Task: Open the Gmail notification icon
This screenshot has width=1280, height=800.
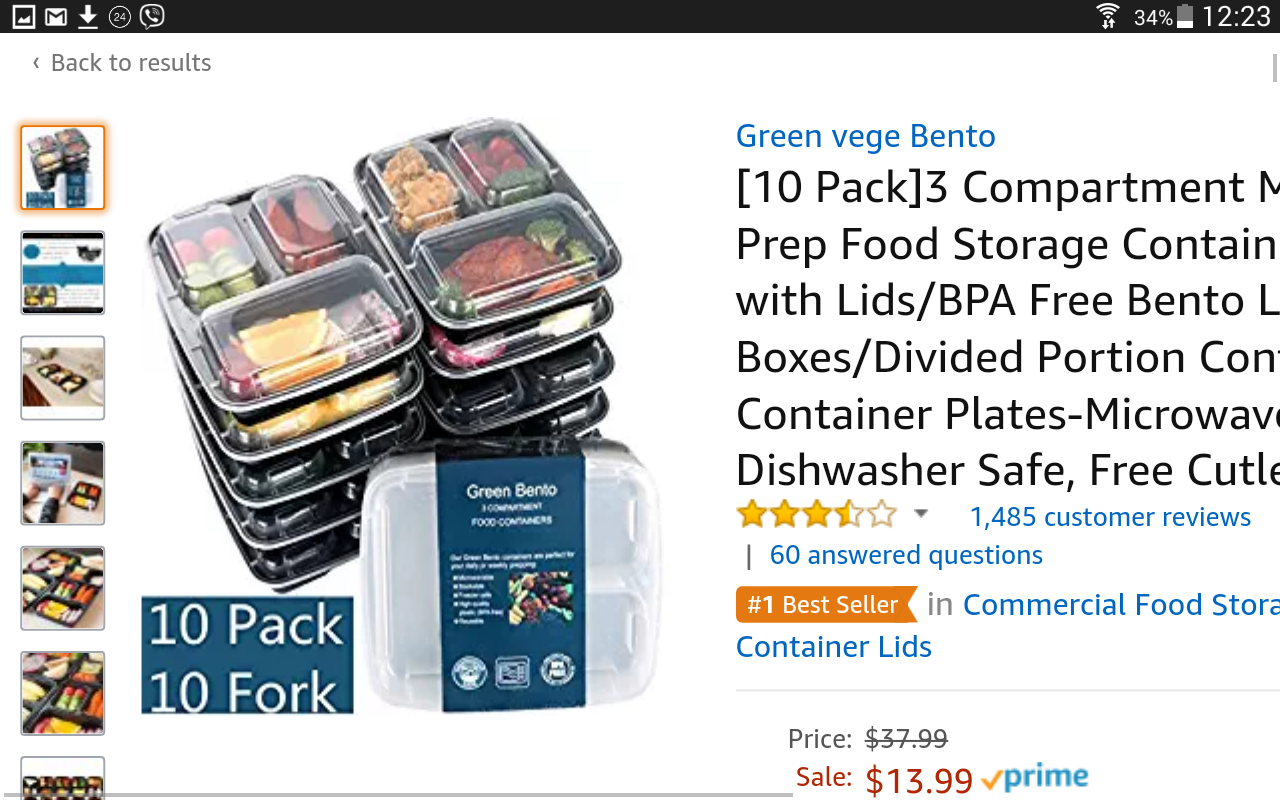Action: [x=56, y=16]
